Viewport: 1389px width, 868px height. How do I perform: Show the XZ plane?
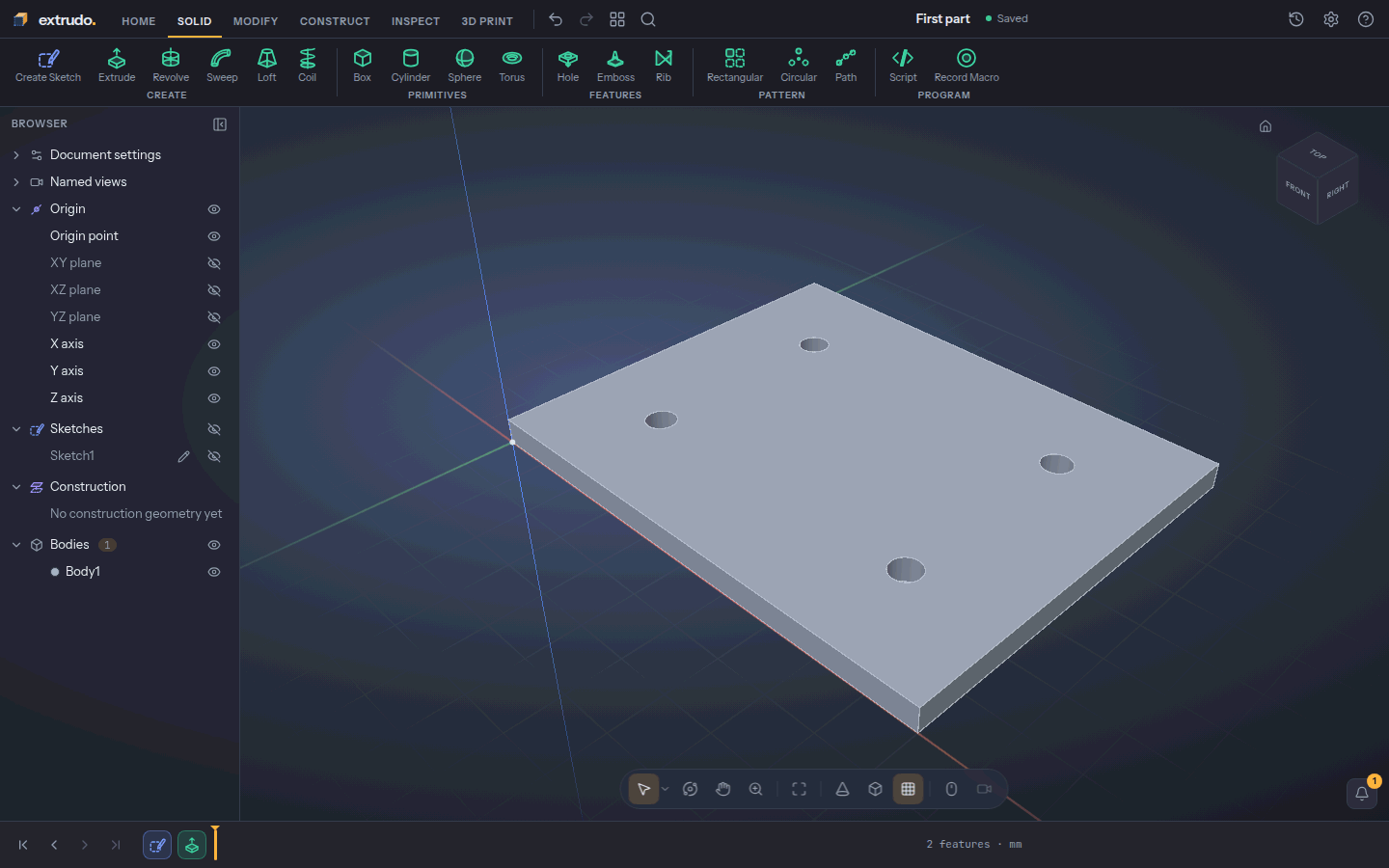click(214, 290)
